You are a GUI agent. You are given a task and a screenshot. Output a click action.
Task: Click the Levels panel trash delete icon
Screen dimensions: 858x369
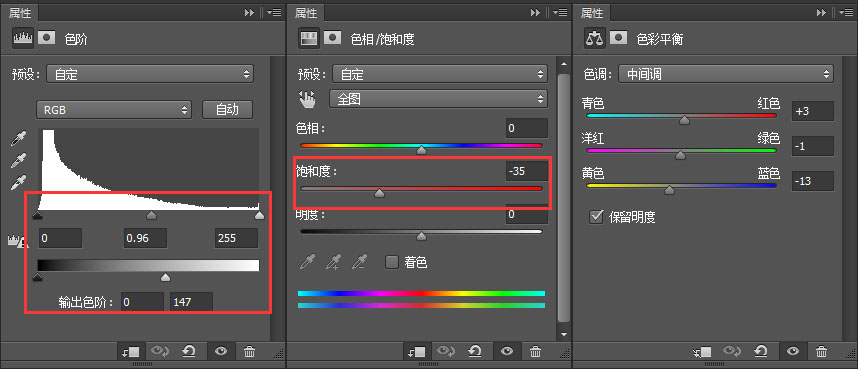pyautogui.click(x=249, y=351)
